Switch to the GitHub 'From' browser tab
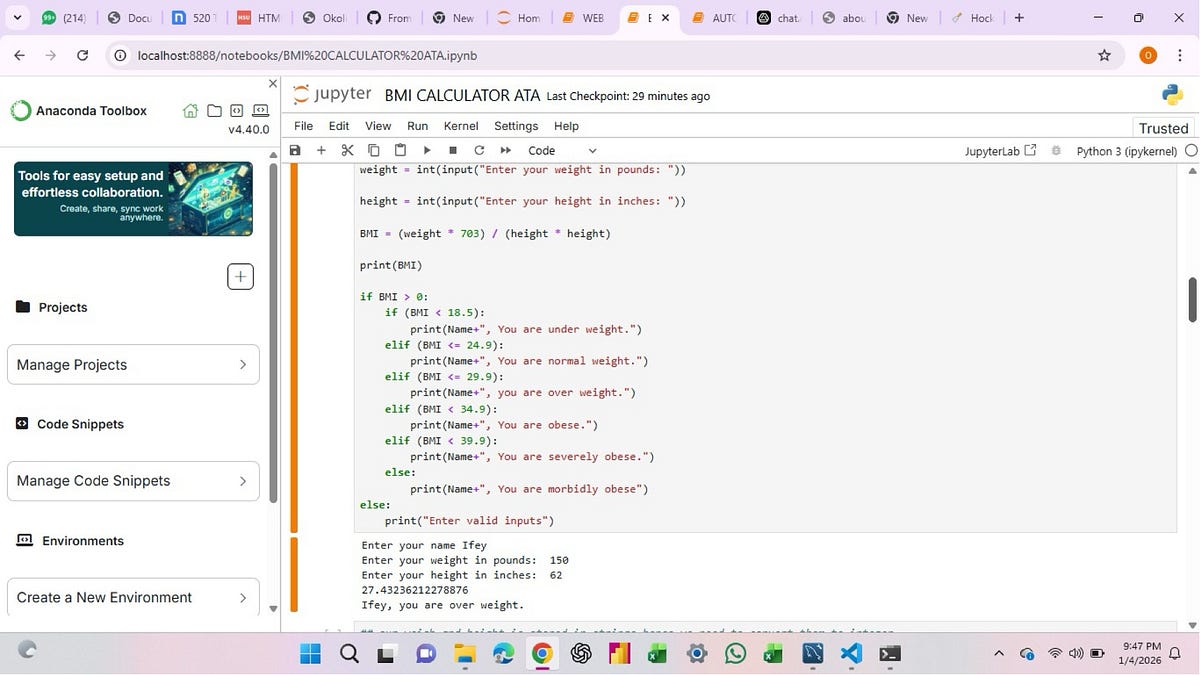 (x=388, y=18)
